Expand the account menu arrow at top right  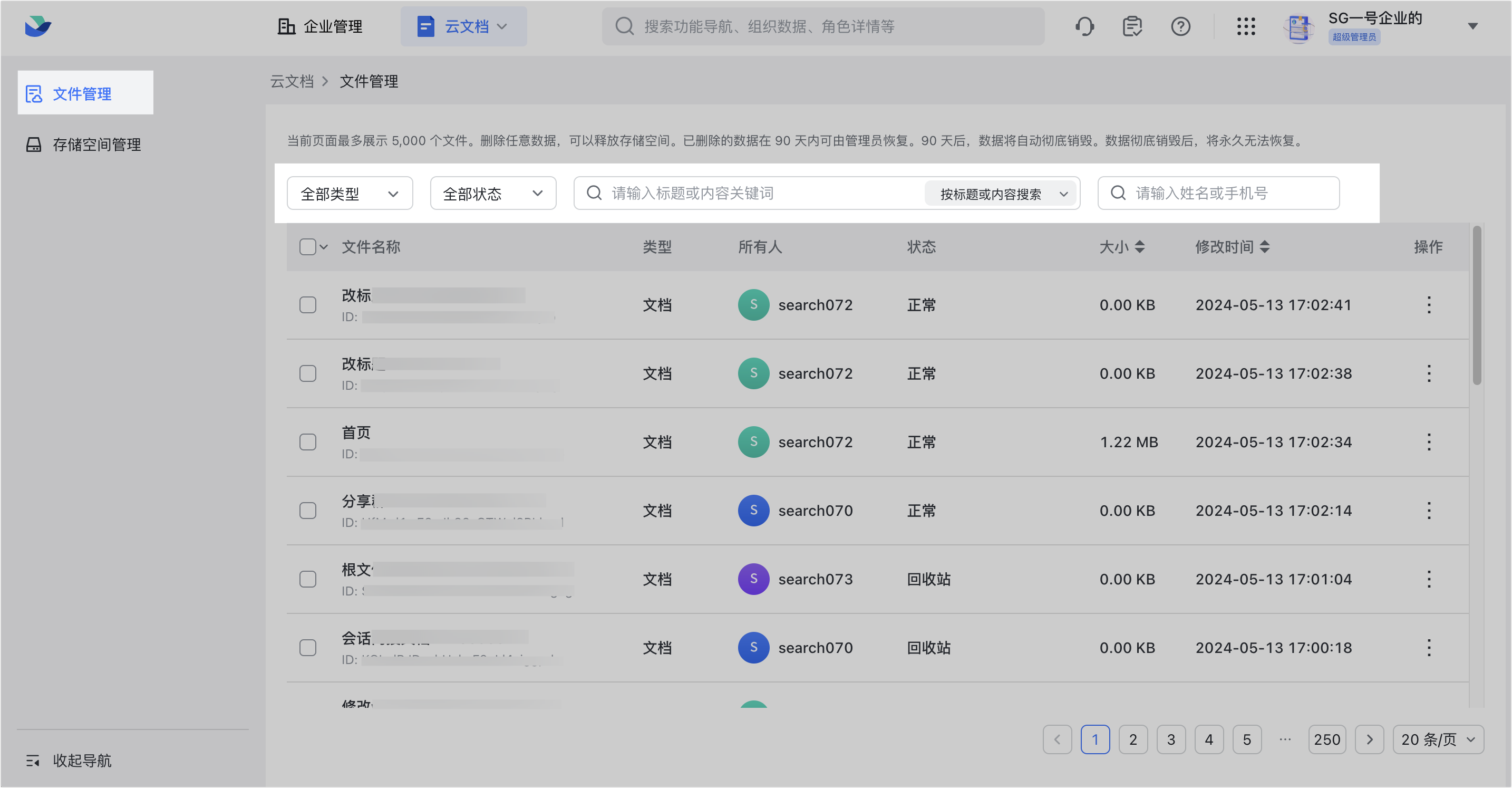(x=1472, y=26)
